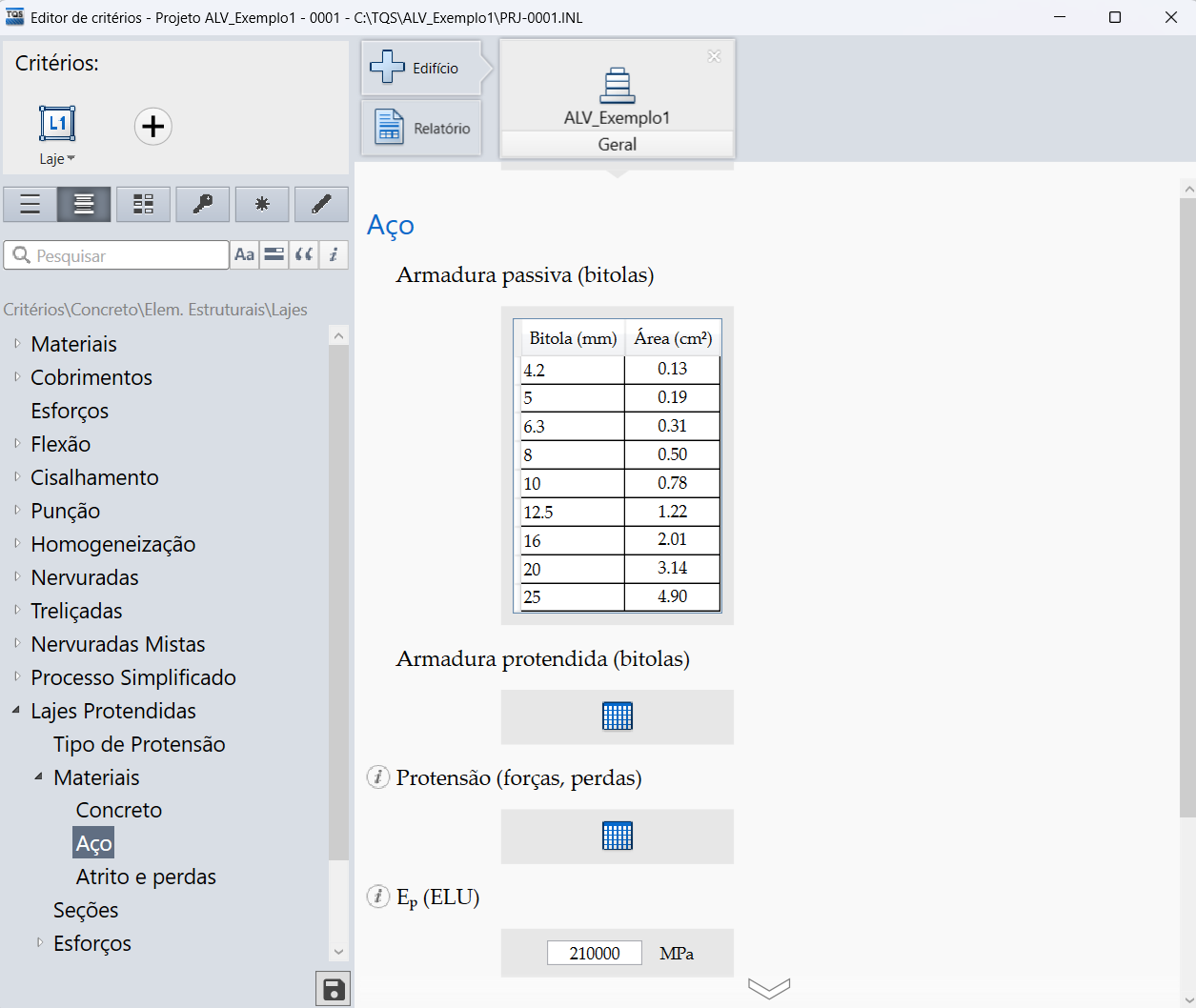Click the Pesquisar search field

point(116,255)
